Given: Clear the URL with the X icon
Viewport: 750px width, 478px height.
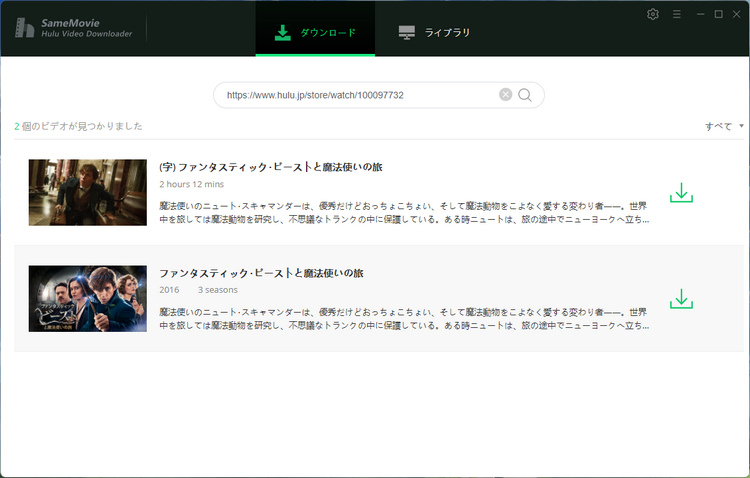Looking at the screenshot, I should (506, 95).
